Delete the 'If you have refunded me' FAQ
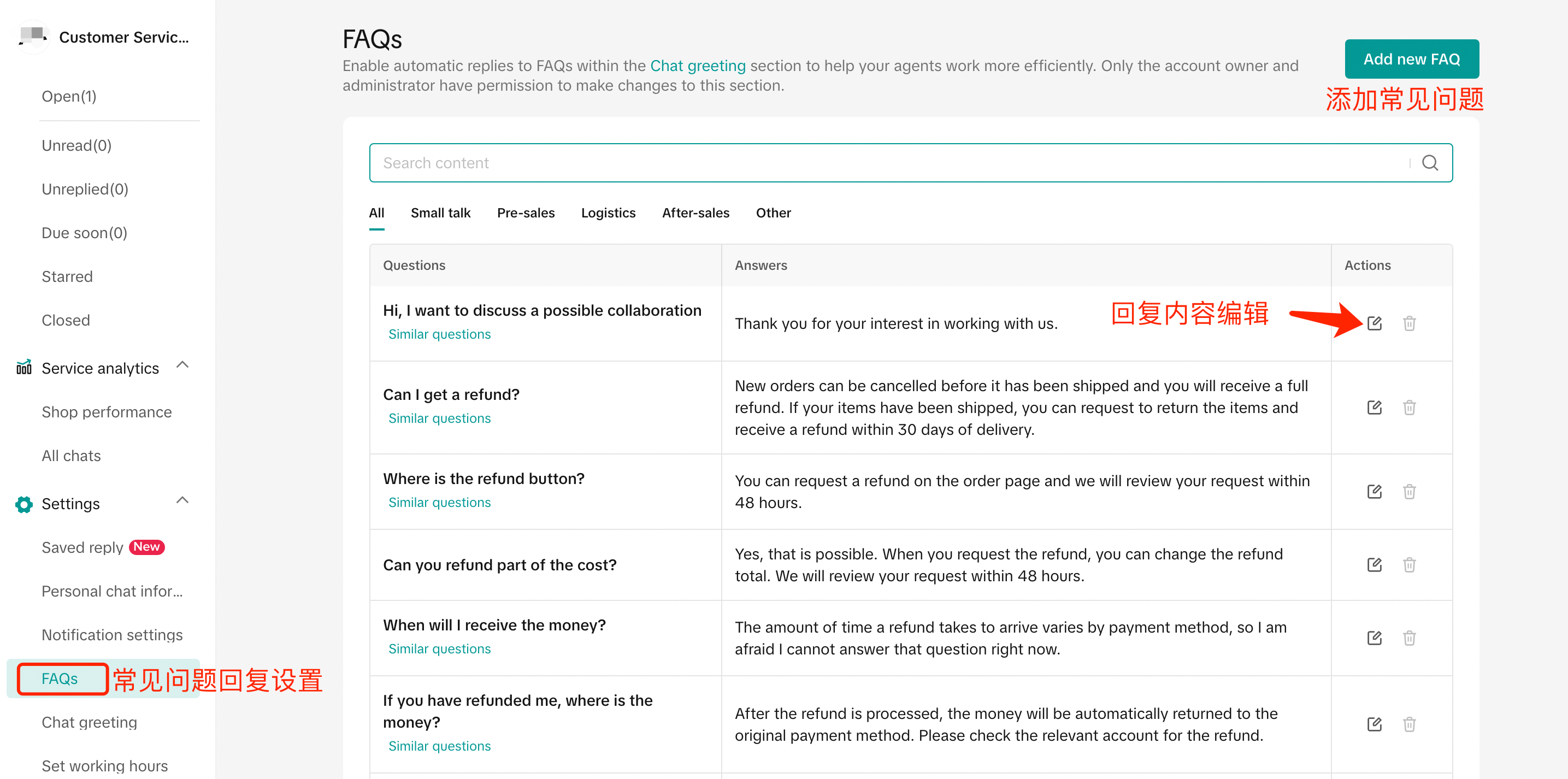The image size is (1568, 779). 1408,724
